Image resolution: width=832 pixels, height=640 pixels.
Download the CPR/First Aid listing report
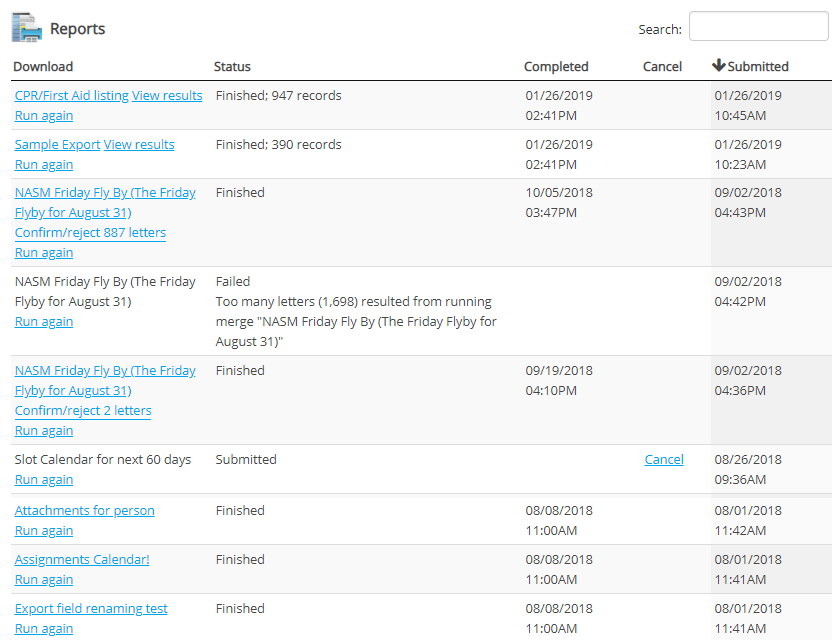pyautogui.click(x=71, y=96)
